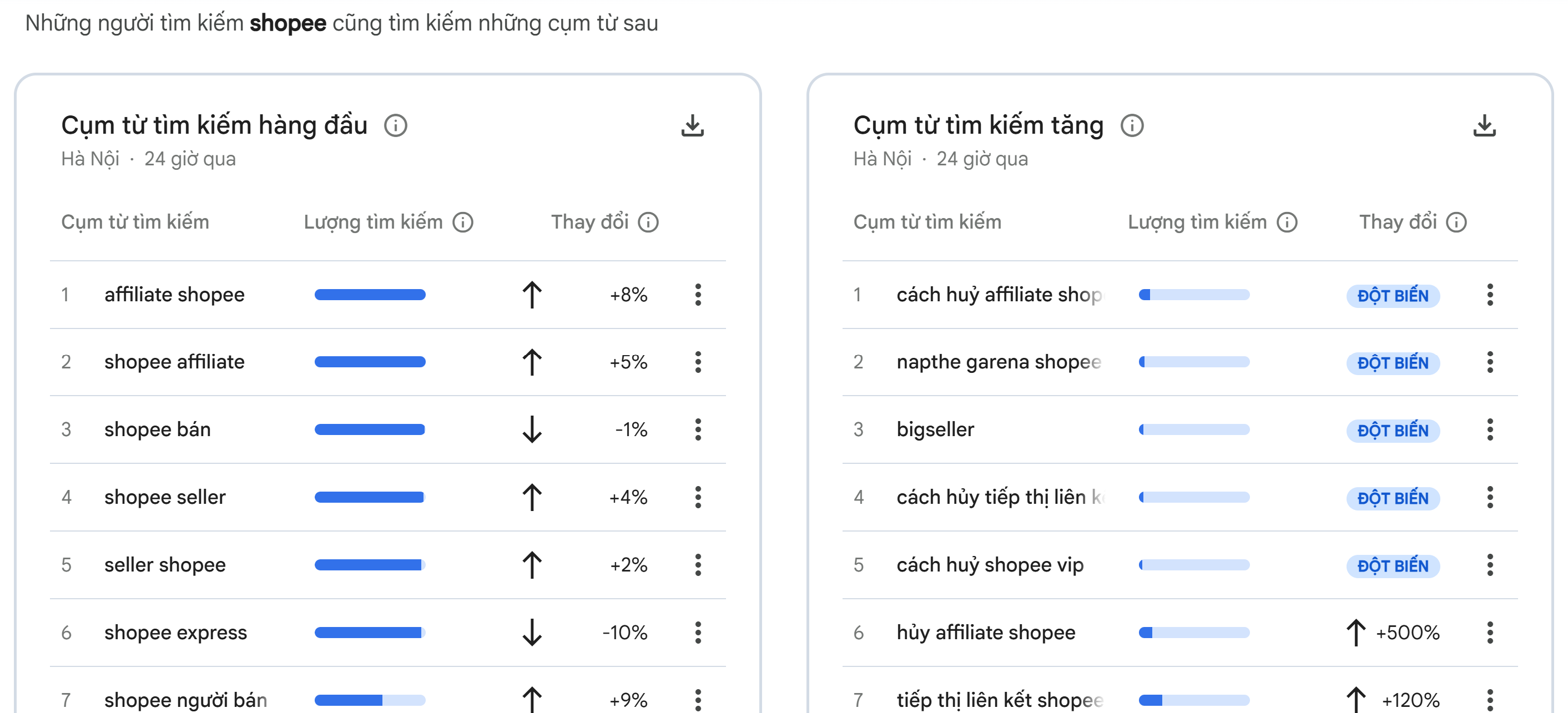
Task: Open more options for 'affiliate shopee' row
Action: (698, 295)
